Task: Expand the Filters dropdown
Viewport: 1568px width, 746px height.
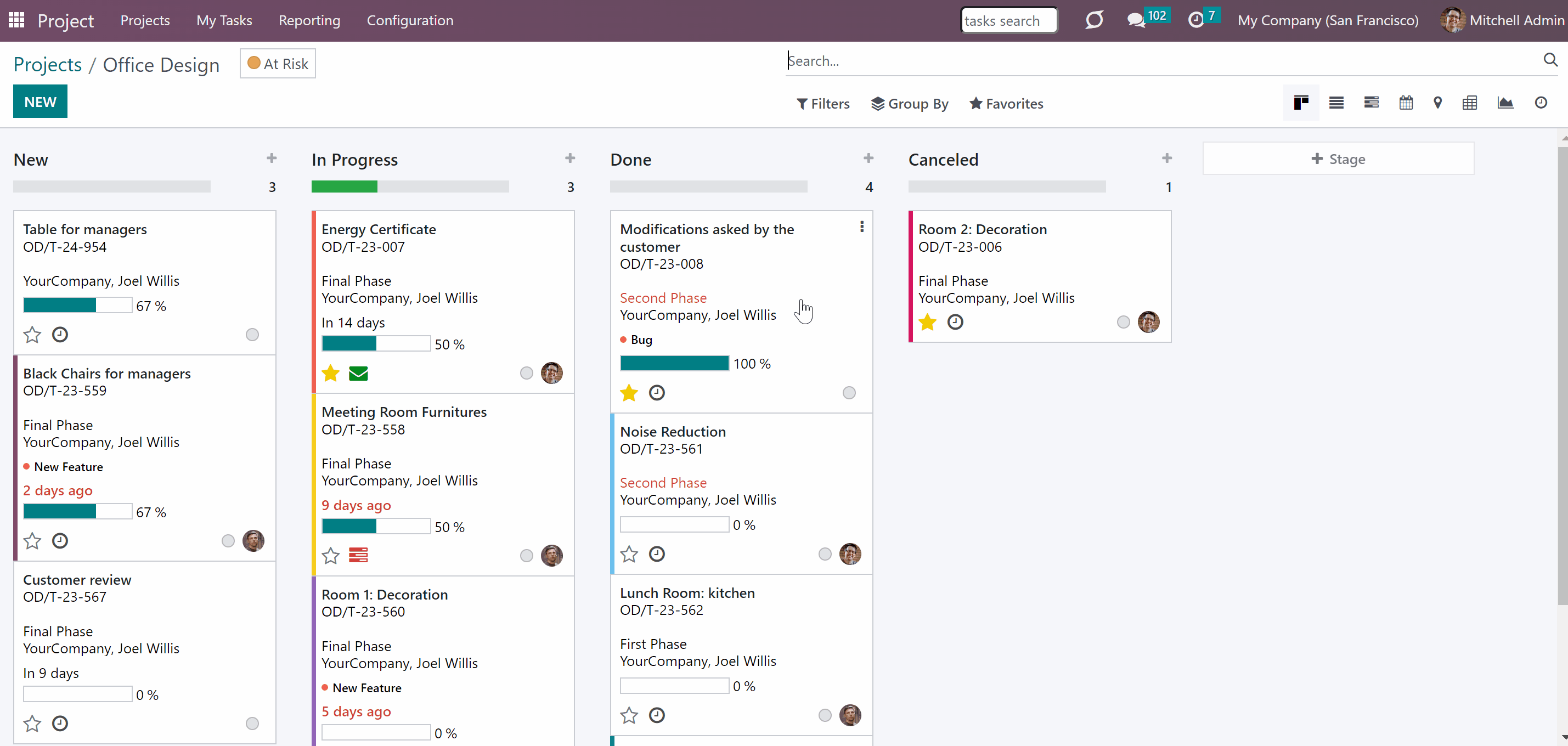Action: tap(823, 104)
